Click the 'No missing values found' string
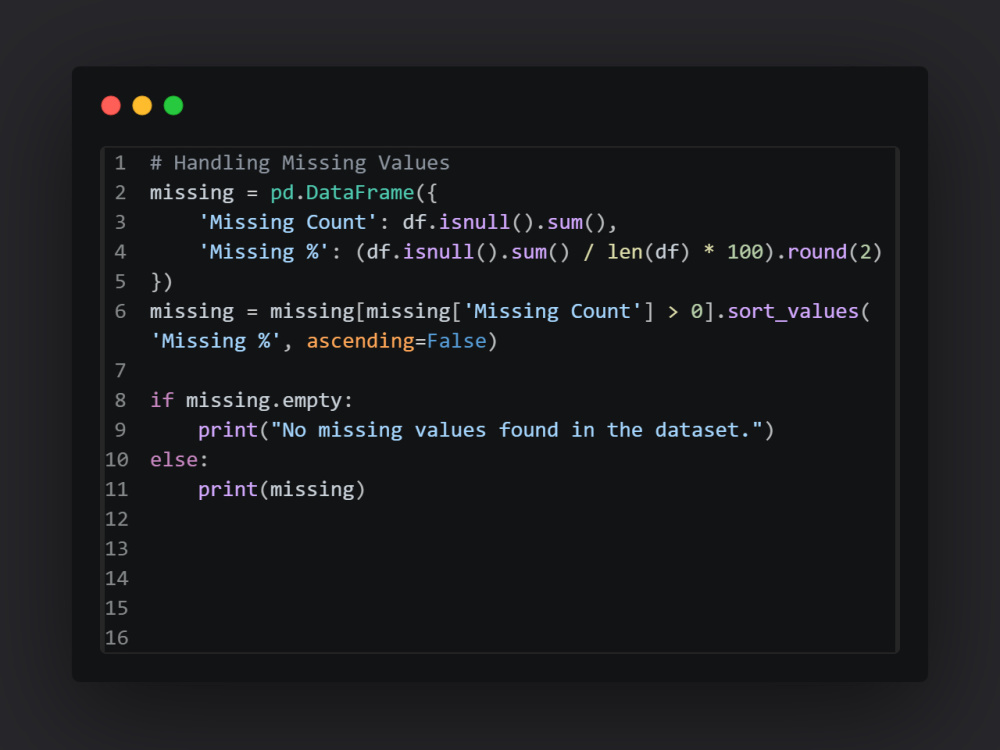The width and height of the screenshot is (1000, 750). point(517,430)
